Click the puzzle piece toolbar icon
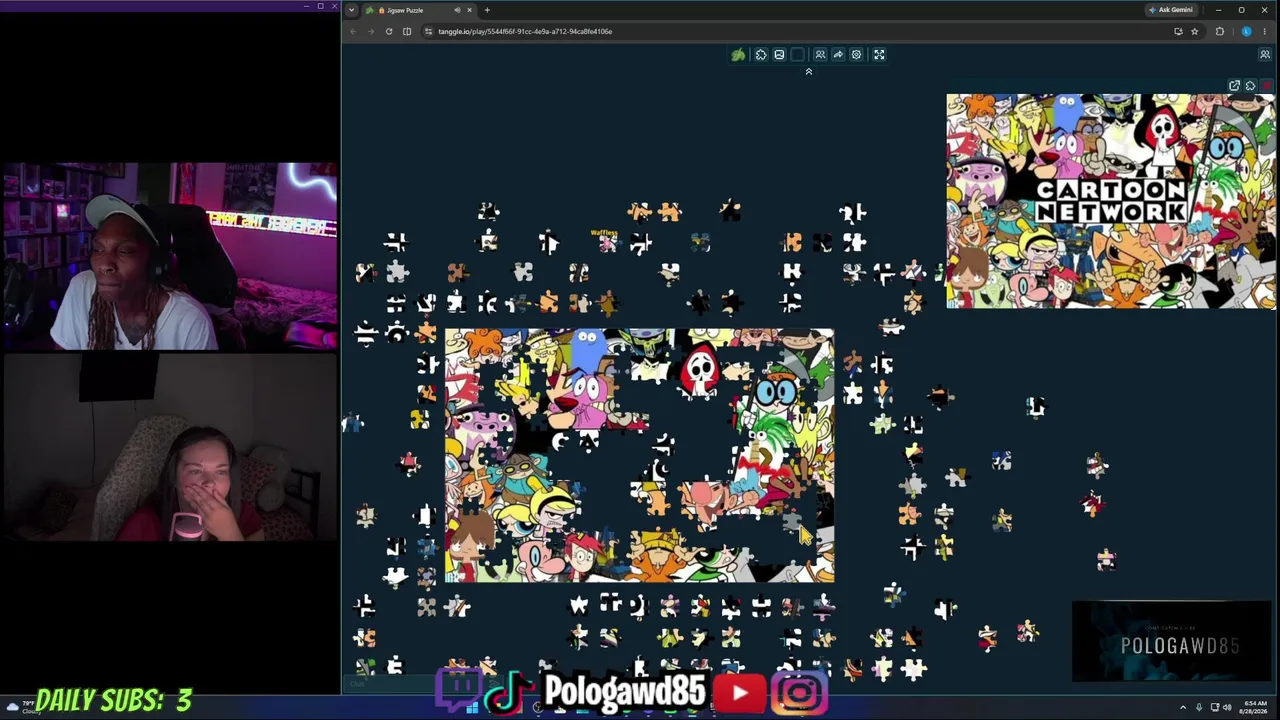The image size is (1280, 720). click(761, 55)
